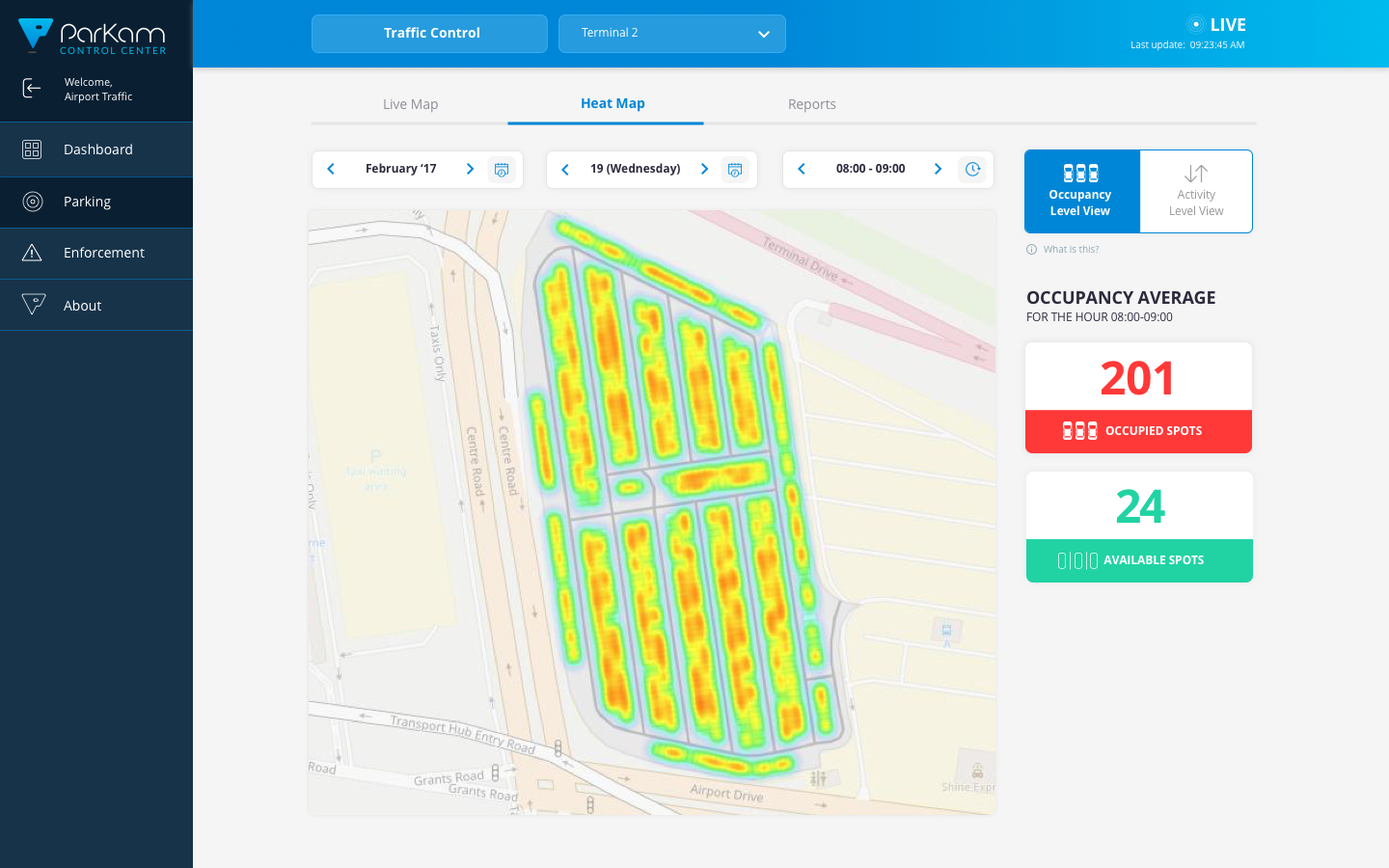This screenshot has width=1389, height=868.
Task: Click the Dashboard grid icon in sidebar
Action: (32, 149)
